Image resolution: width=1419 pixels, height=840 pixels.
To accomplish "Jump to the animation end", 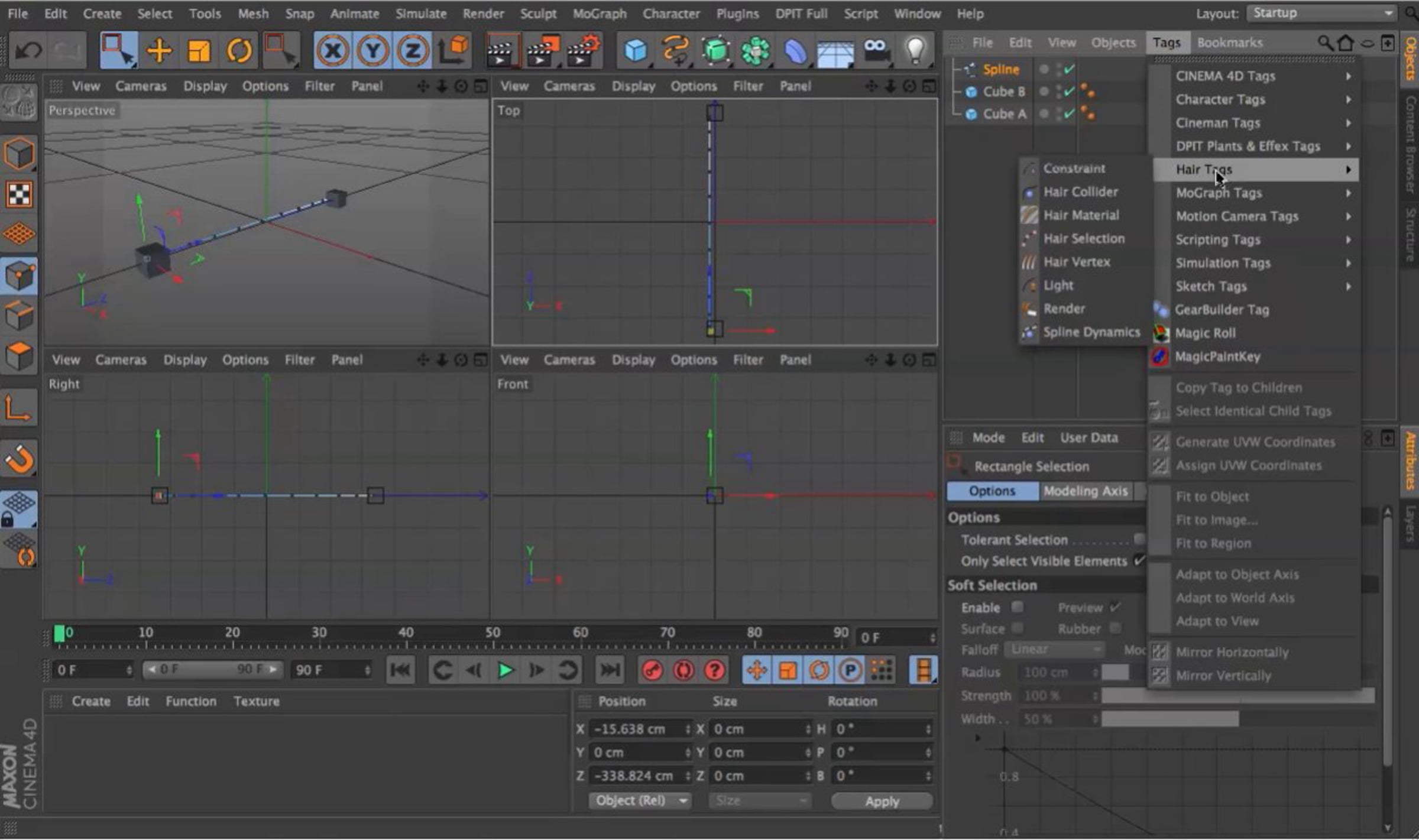I will (x=609, y=670).
